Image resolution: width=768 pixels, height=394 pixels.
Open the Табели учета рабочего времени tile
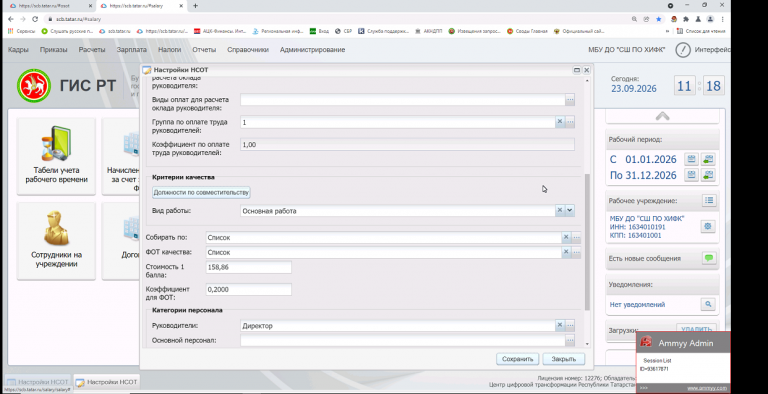tap(56, 156)
